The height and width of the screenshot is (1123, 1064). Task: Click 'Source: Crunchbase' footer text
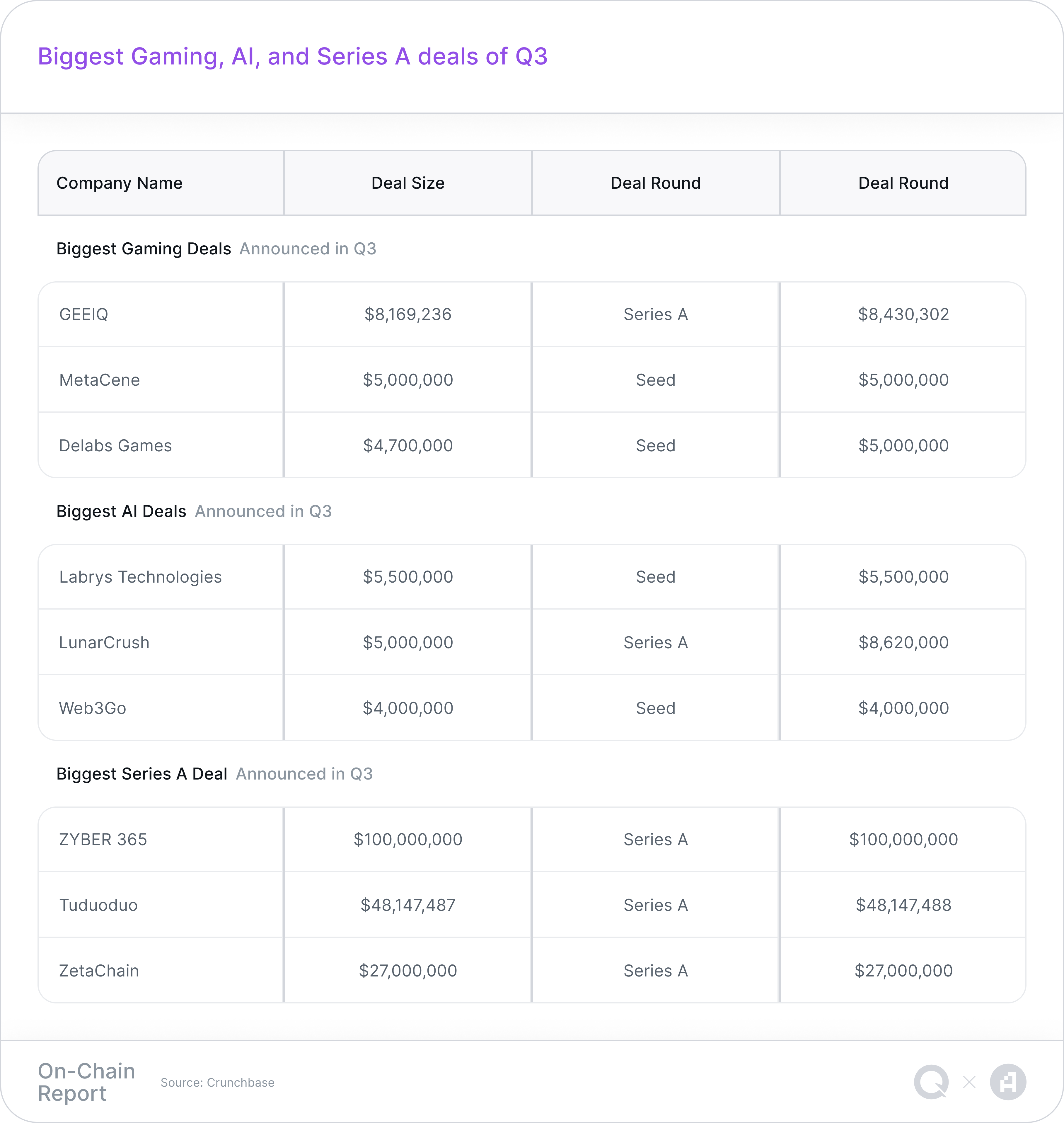coord(217,1082)
